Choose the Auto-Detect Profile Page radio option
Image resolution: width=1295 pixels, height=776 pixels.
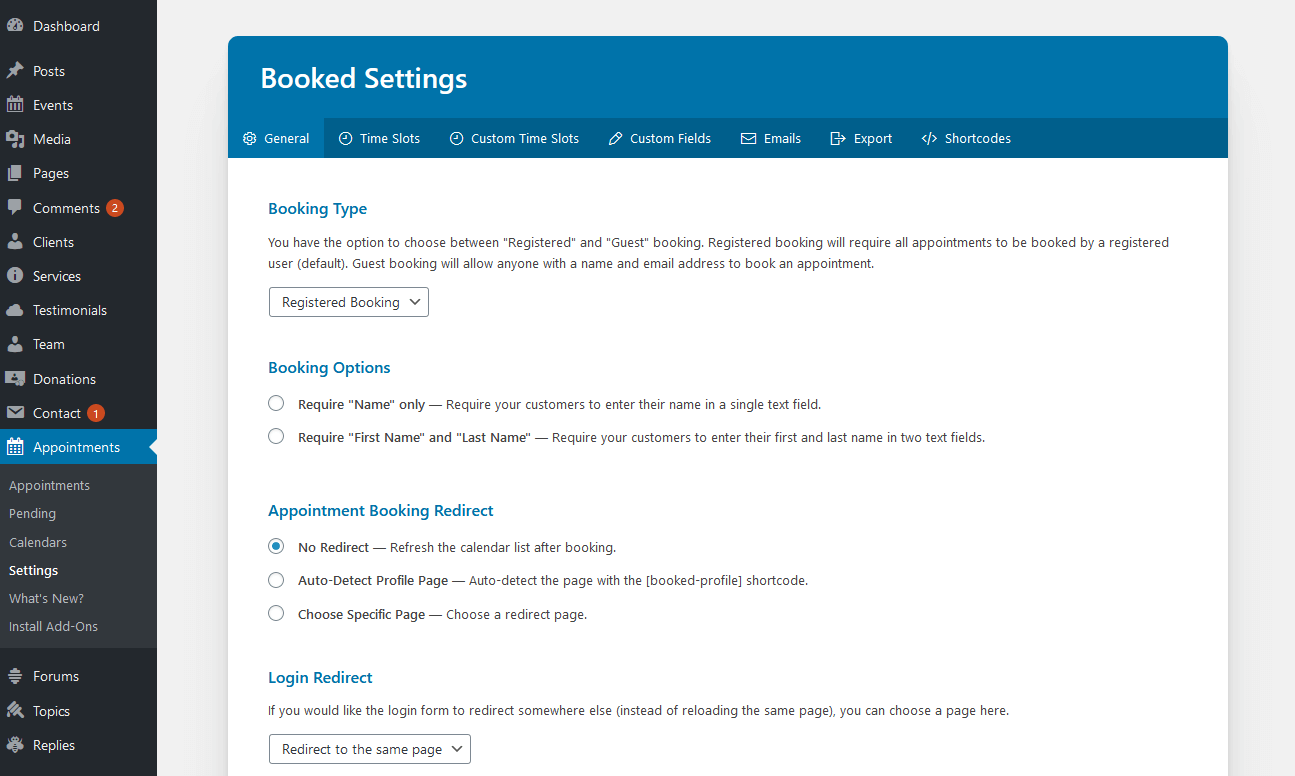tap(276, 580)
